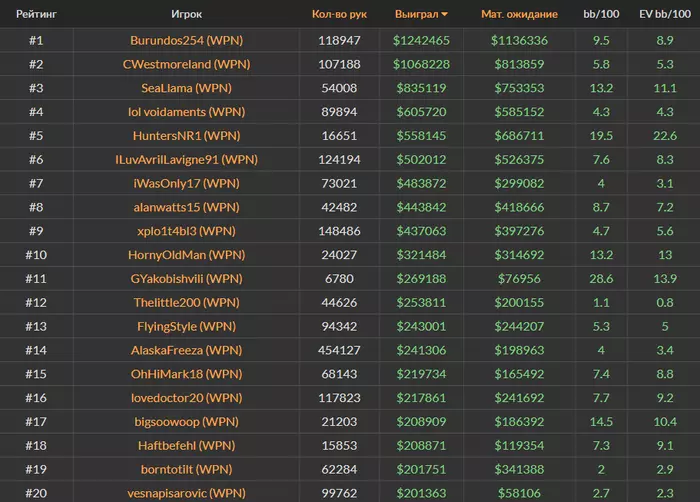Open player ILuvAvrilLavigne91 (WPN)
This screenshot has width=700, height=502.
pyautogui.click(x=187, y=159)
